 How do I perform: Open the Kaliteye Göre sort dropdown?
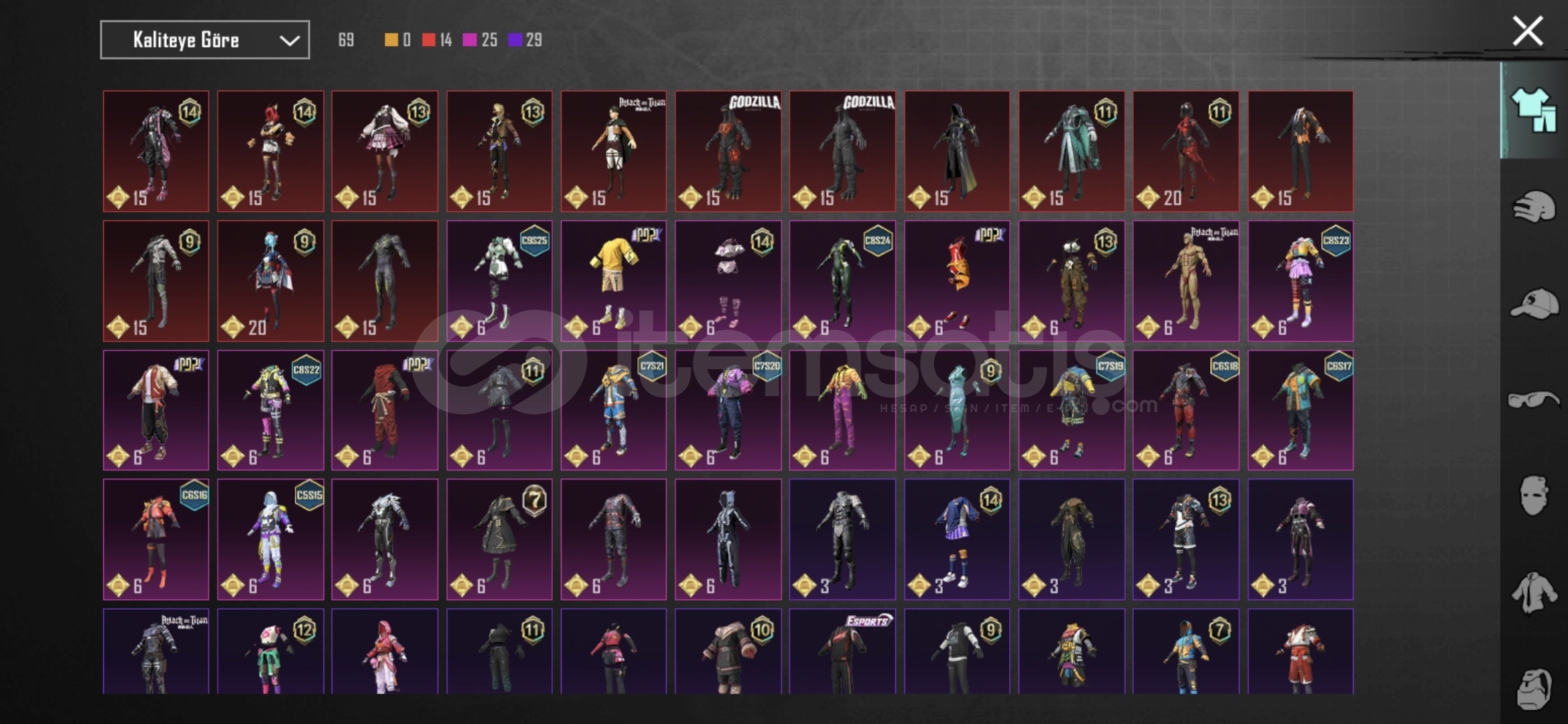click(205, 40)
